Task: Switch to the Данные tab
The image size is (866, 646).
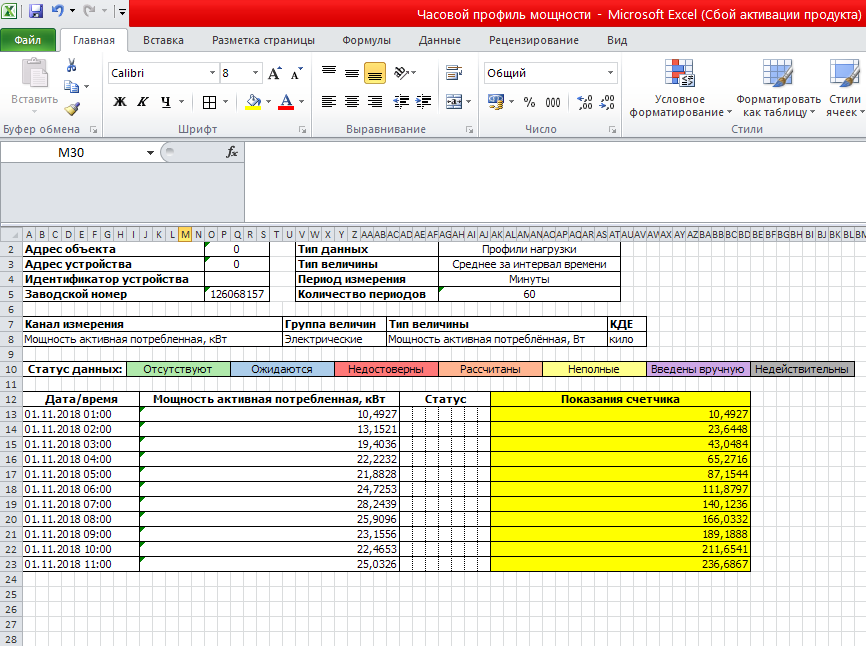Action: click(x=440, y=40)
